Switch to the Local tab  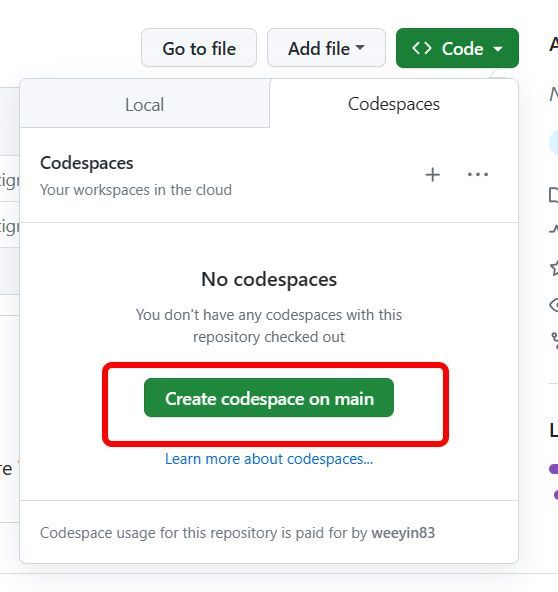point(145,104)
